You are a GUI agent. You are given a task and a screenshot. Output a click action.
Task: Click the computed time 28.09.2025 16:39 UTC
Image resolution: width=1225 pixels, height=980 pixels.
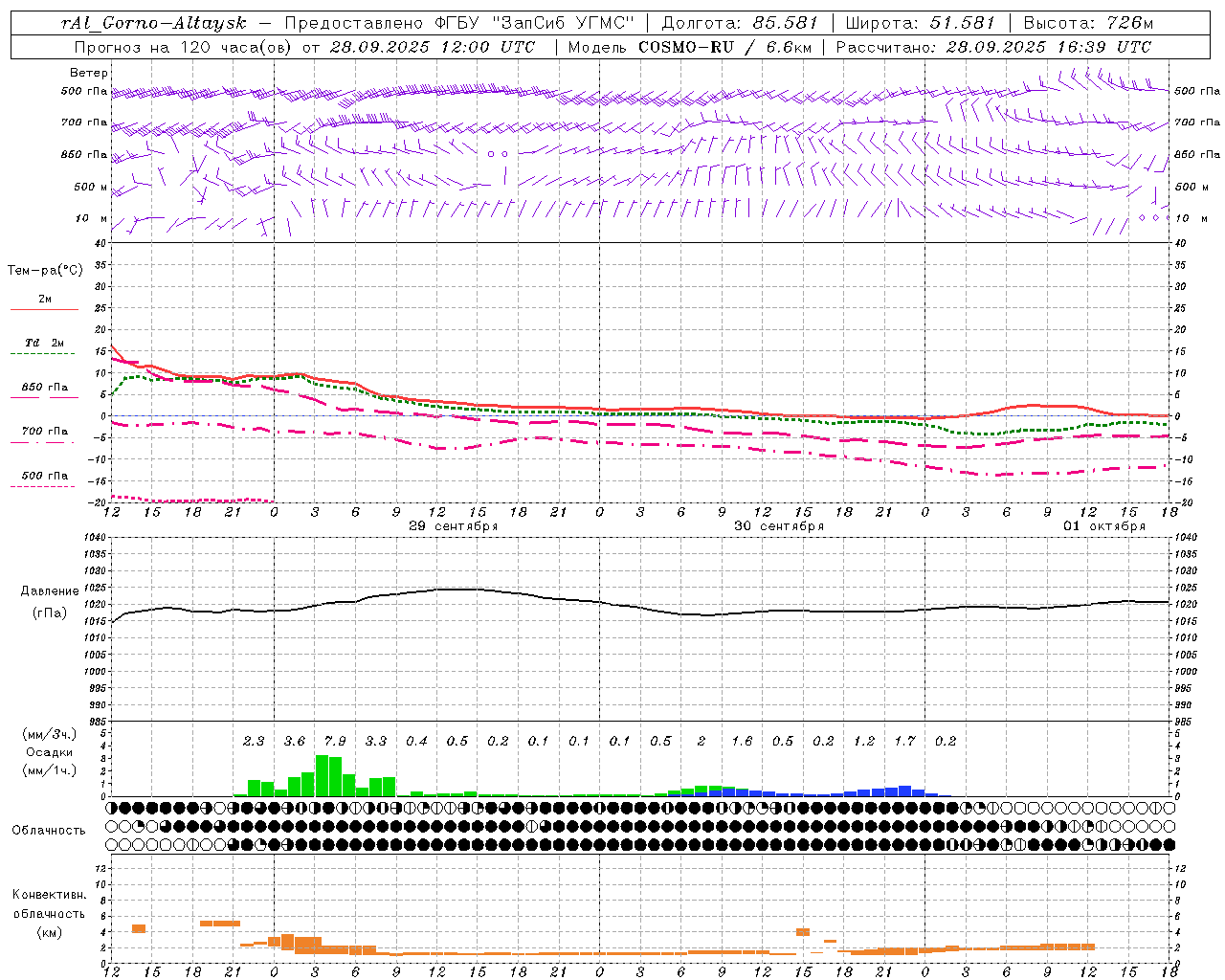(x=1049, y=47)
